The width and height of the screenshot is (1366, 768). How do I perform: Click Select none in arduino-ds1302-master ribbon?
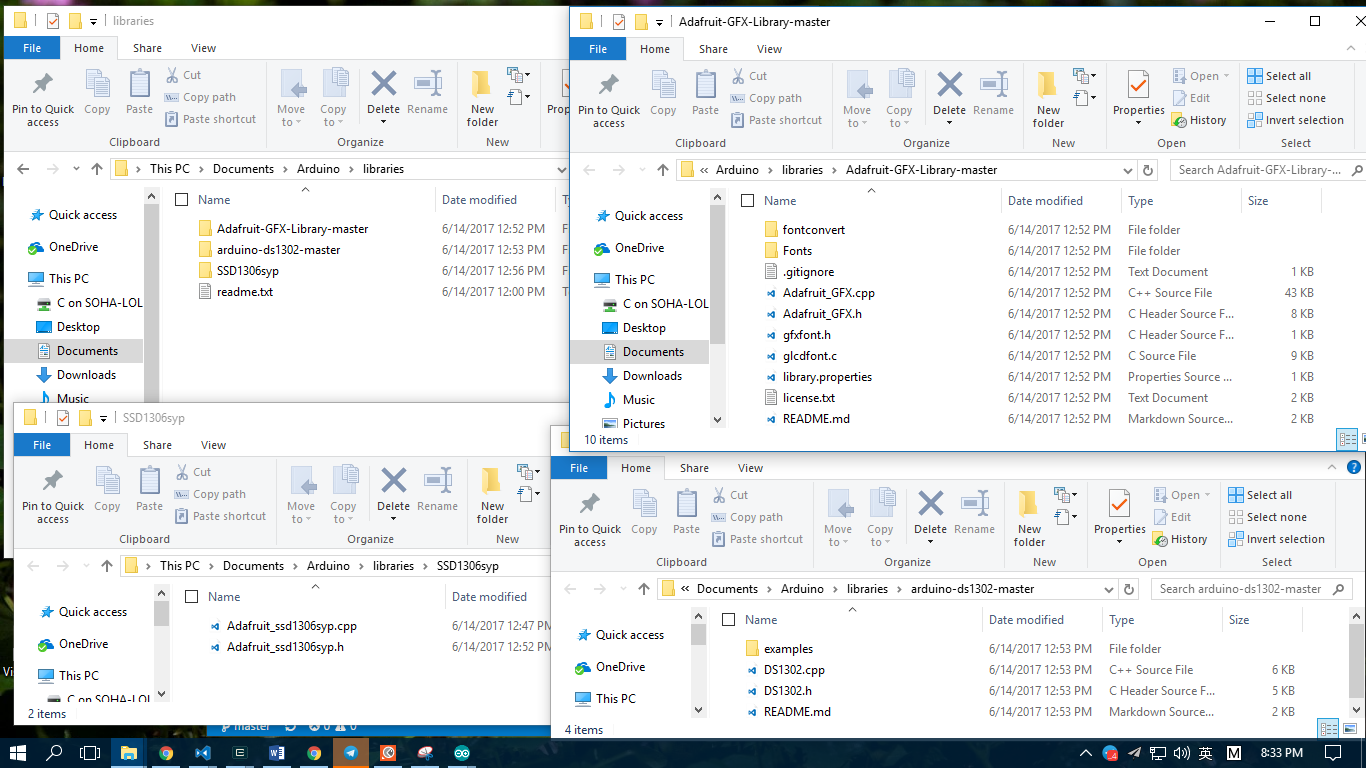tap(1267, 517)
